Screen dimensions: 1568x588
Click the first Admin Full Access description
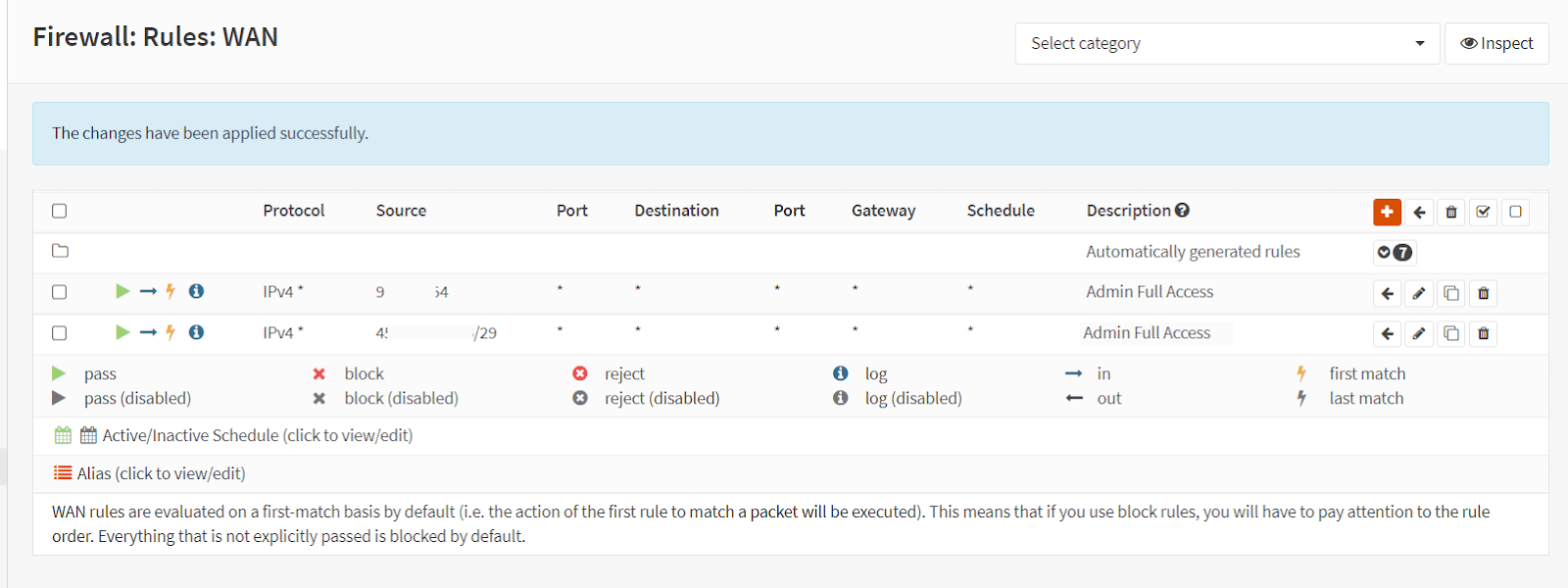1150,291
